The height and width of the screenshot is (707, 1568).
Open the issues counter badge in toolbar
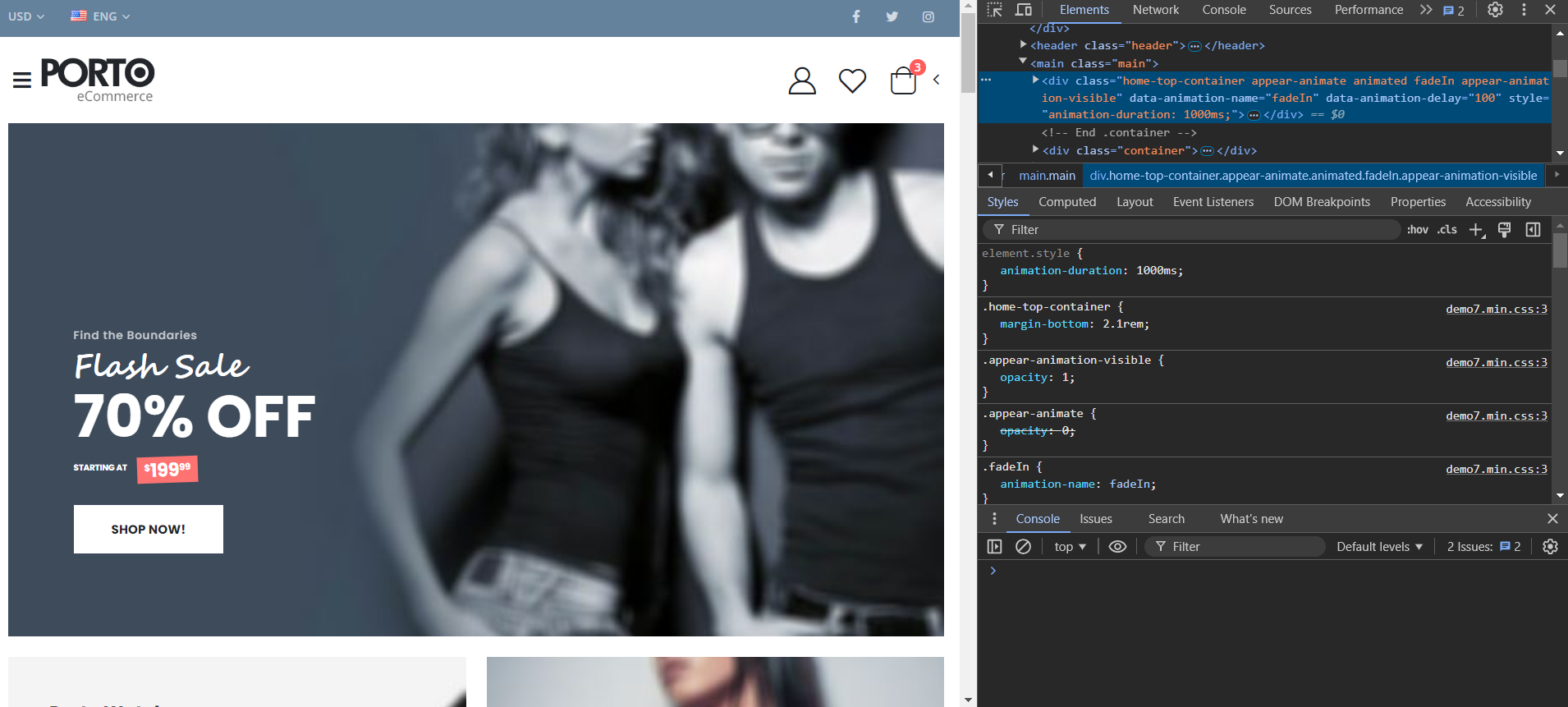tap(1454, 11)
